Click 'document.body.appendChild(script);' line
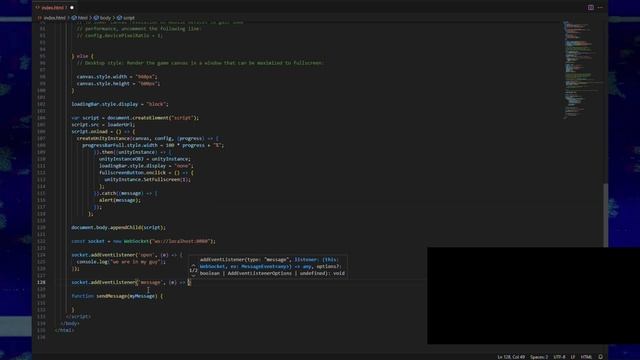The height and width of the screenshot is (360, 640). [x=119, y=227]
